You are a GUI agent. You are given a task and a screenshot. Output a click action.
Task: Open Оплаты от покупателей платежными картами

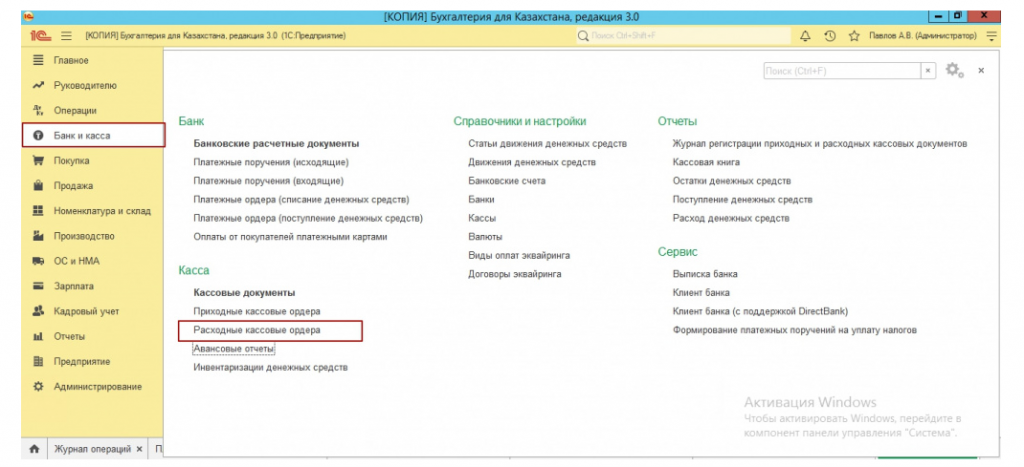pyautogui.click(x=291, y=236)
